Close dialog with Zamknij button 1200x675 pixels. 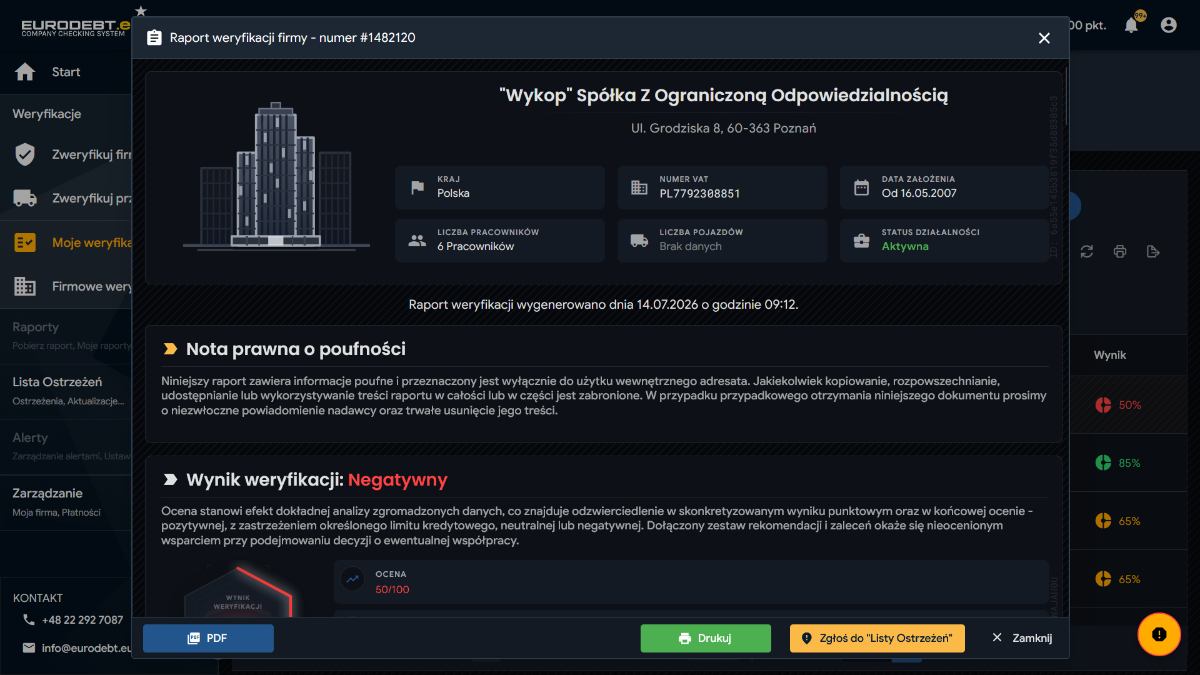click(x=1021, y=638)
